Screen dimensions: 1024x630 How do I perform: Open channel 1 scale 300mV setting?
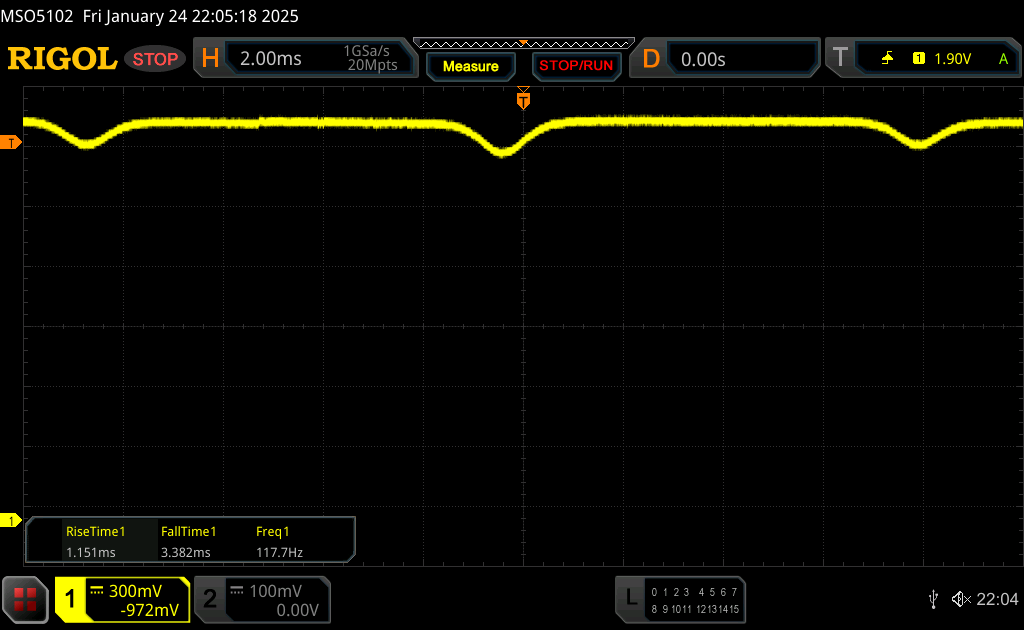click(135, 591)
